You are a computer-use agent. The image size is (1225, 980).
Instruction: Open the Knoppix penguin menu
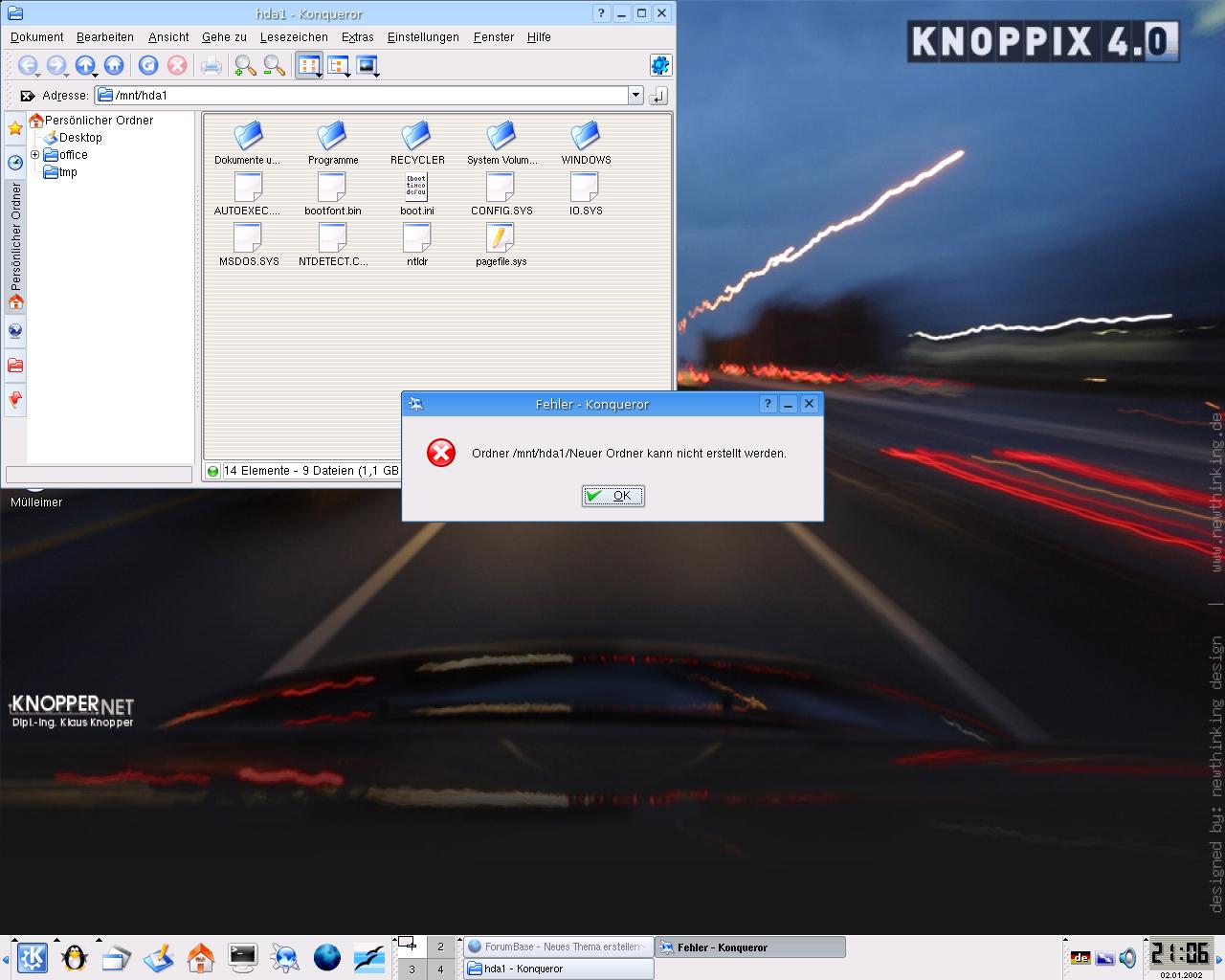75,957
